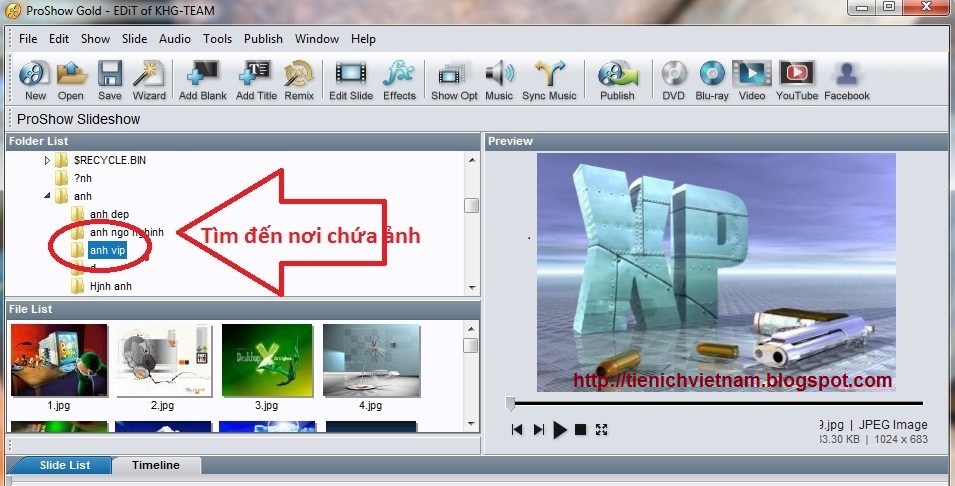Open the Effects (fx) tool

(x=399, y=80)
